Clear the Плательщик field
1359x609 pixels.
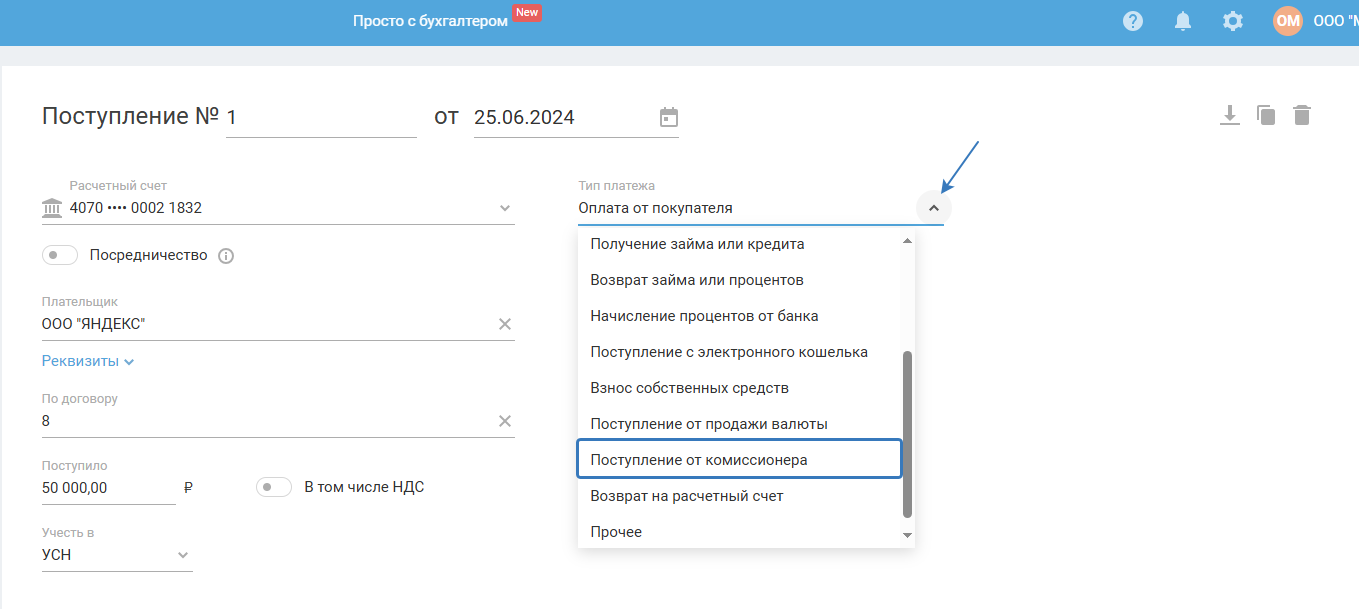tap(505, 324)
